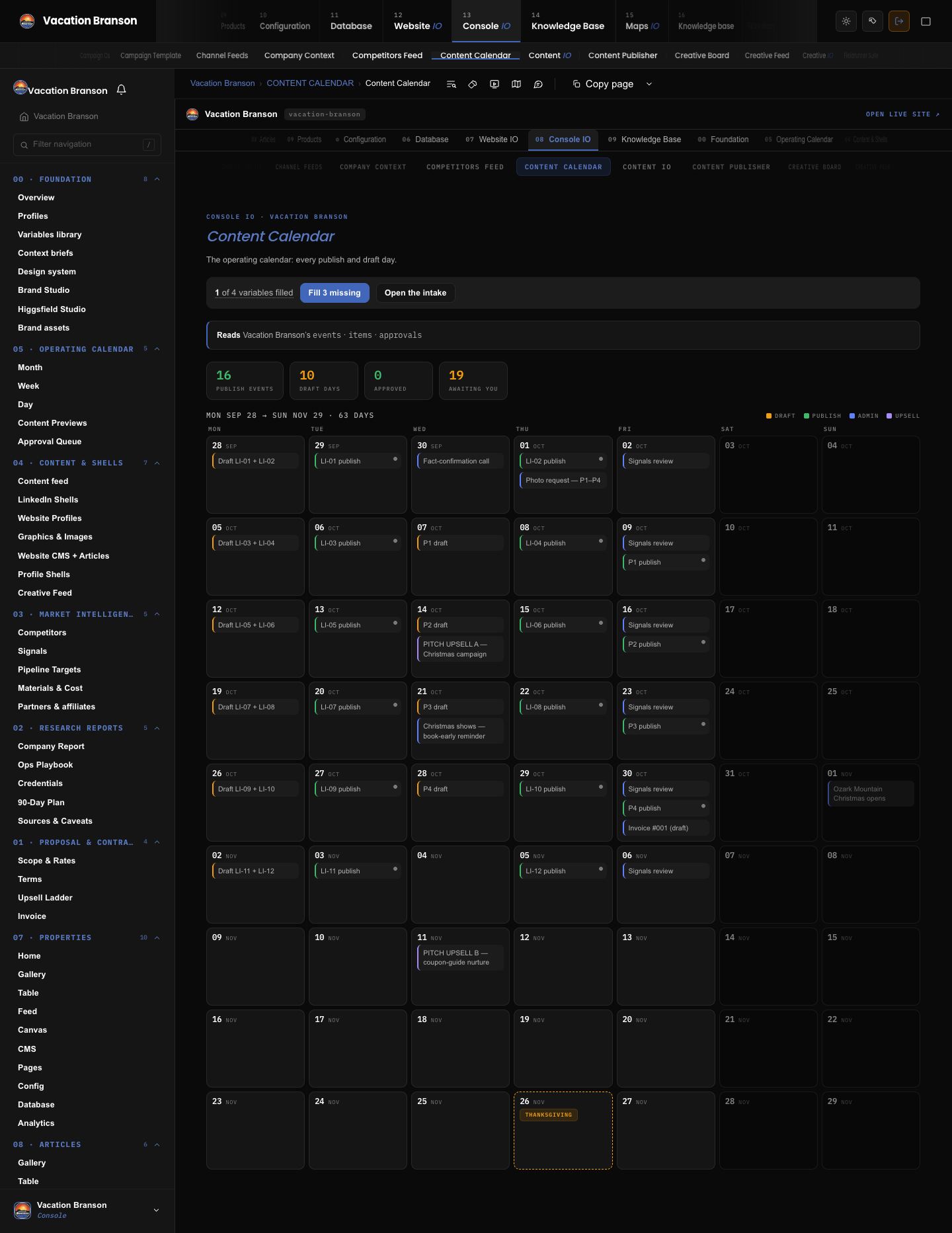Toggle the light theme sun icon
The height and width of the screenshot is (1233, 952).
tap(846, 21)
